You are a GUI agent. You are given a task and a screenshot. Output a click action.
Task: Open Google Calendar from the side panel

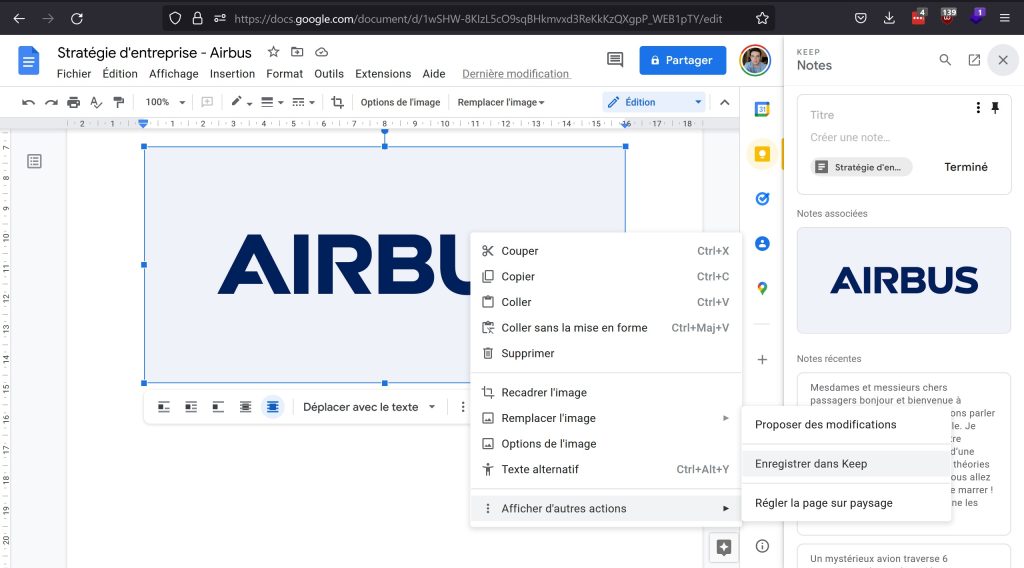(762, 109)
